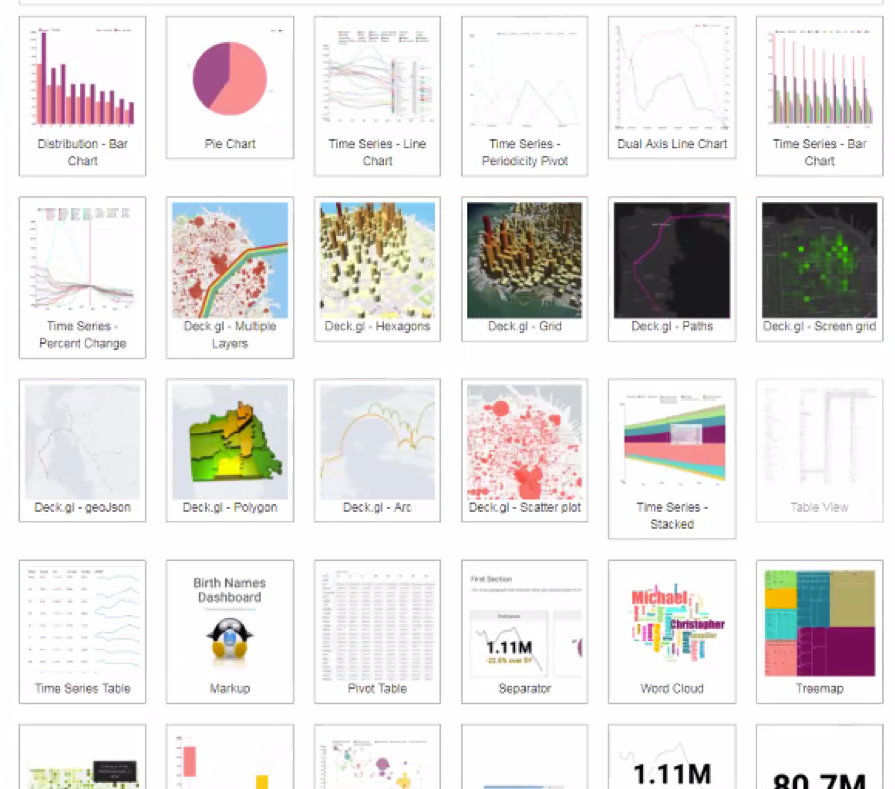The height and width of the screenshot is (789, 895).
Task: Pick the Deck.gl - Arc visualization
Action: [377, 450]
